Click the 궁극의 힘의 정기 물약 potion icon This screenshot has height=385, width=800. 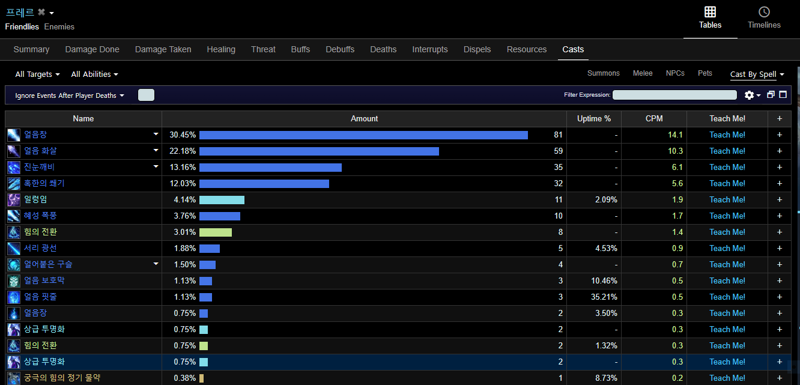coord(14,378)
